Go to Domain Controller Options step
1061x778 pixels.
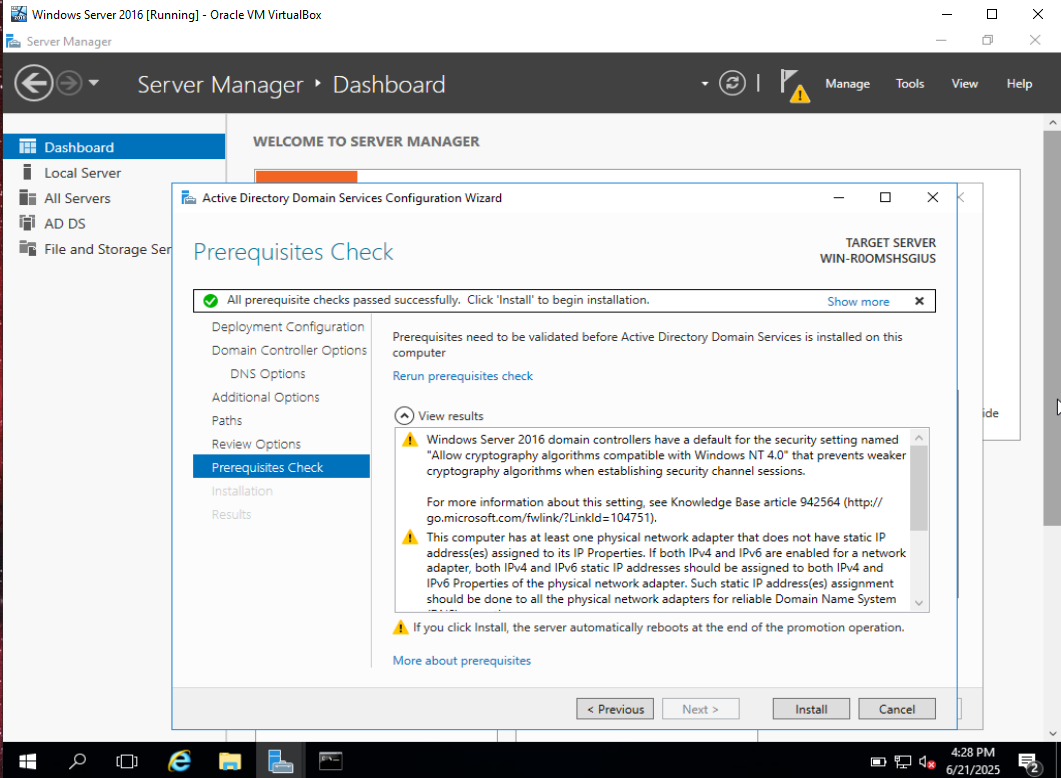(289, 350)
